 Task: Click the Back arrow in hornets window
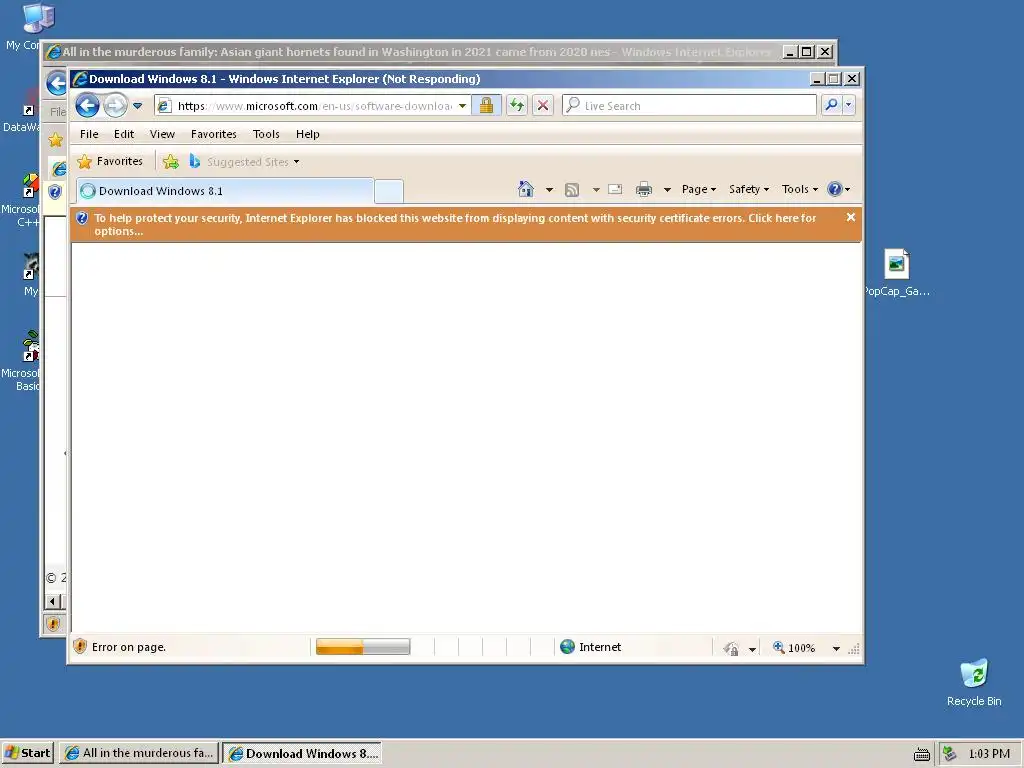[x=56, y=83]
